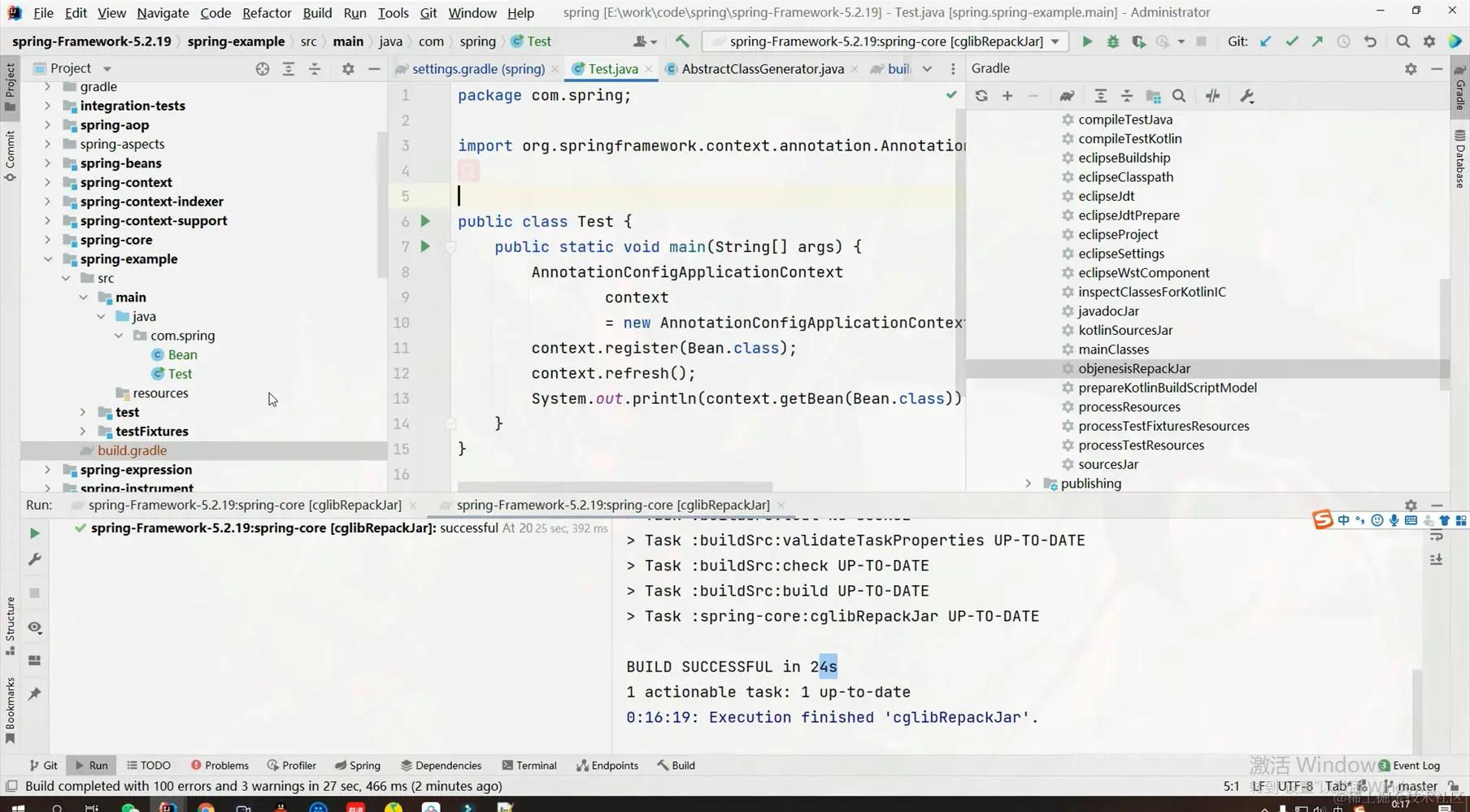Expand all in Project panel toolbar
This screenshot has height=812, width=1470.
coord(289,69)
